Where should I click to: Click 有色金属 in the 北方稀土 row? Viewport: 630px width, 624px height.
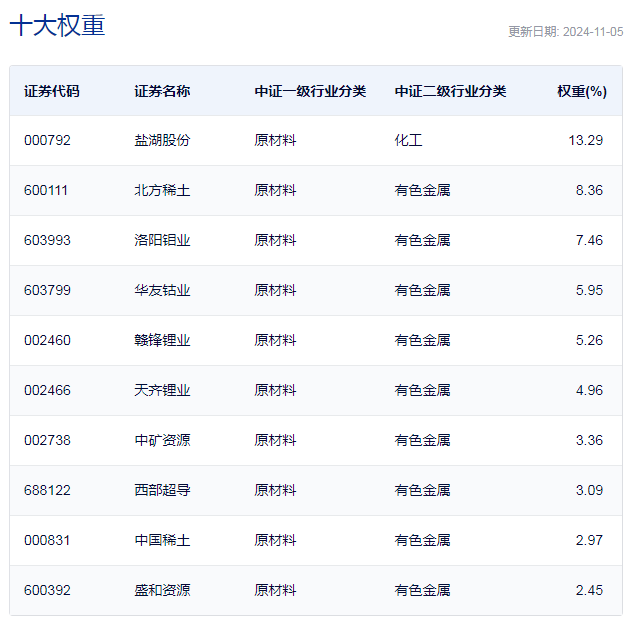click(422, 190)
